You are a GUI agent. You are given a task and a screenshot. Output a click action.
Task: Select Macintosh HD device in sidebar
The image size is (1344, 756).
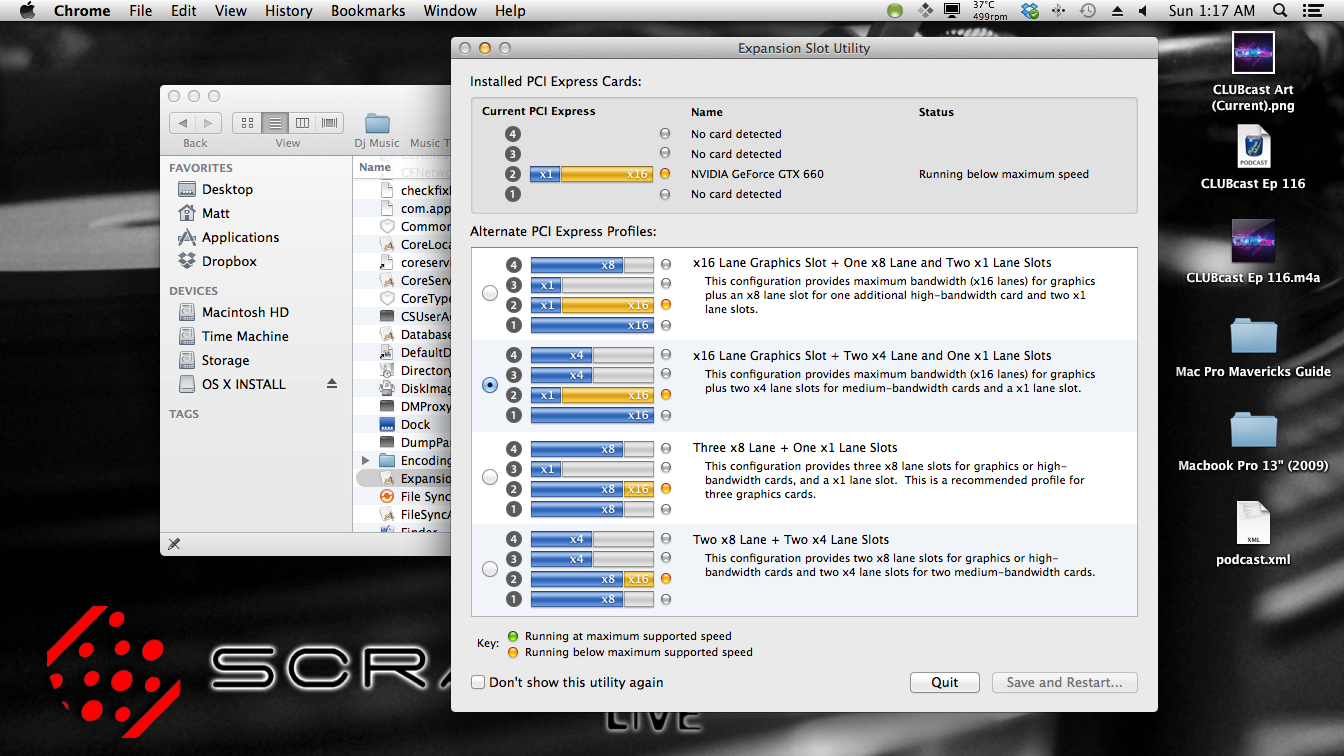click(233, 312)
